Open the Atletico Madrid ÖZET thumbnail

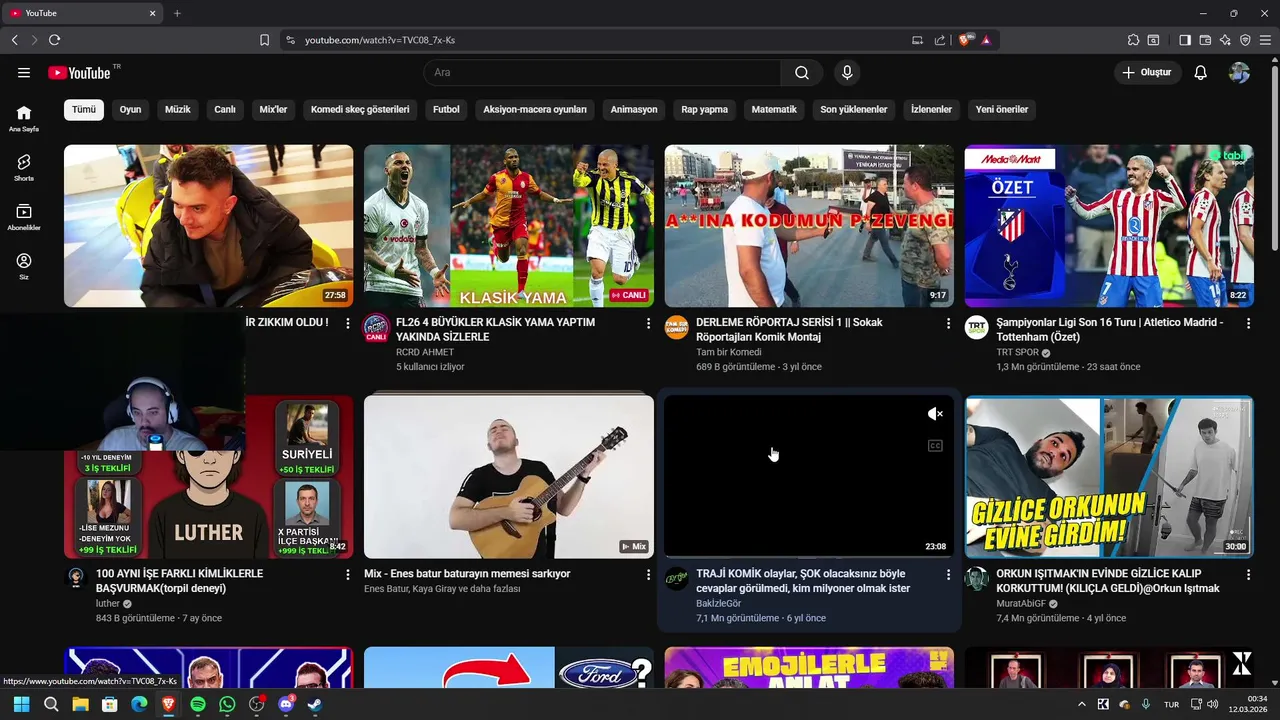click(x=1109, y=226)
